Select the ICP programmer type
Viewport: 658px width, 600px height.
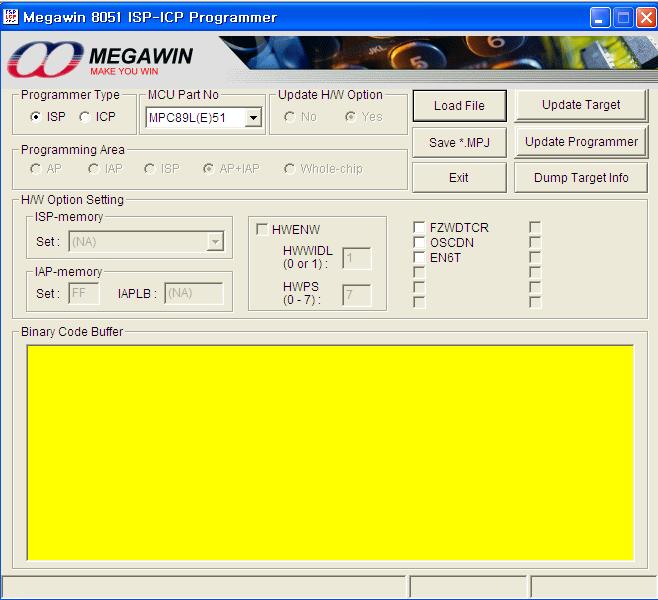click(85, 117)
